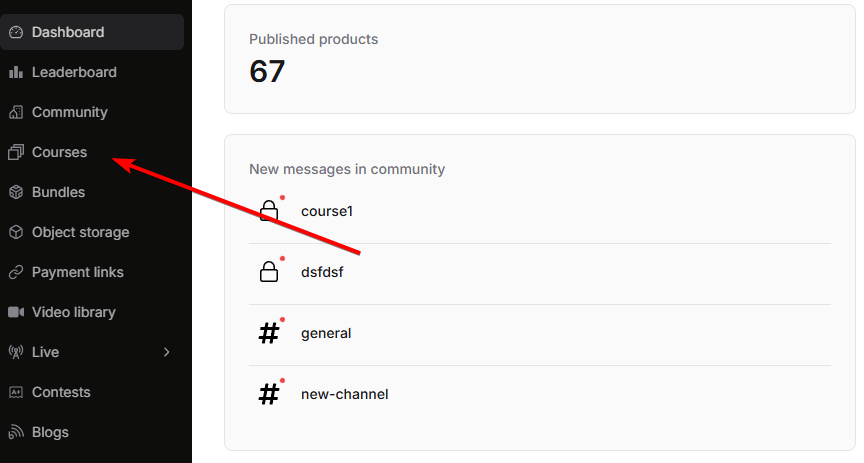Open the general channel
This screenshot has height=463, width=864.
click(x=326, y=333)
